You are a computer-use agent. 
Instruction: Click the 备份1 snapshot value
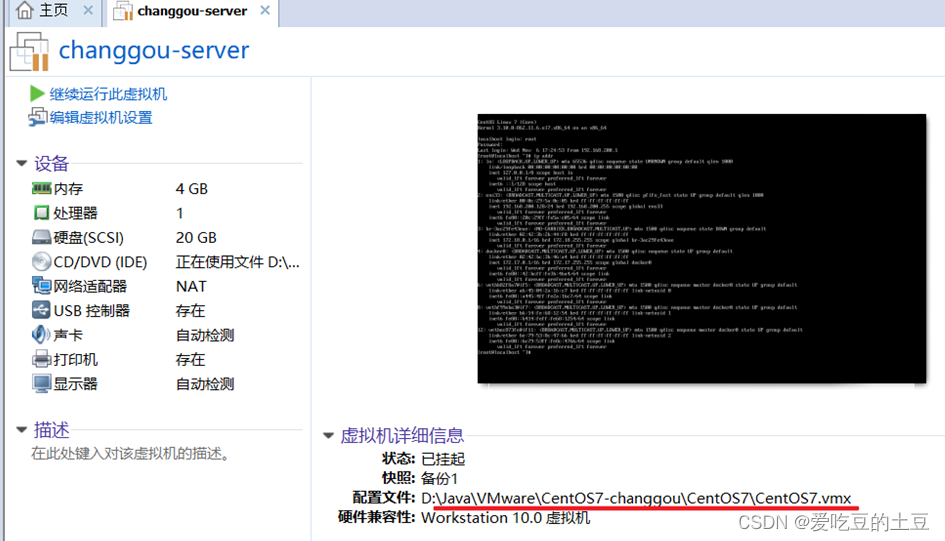coord(439,479)
